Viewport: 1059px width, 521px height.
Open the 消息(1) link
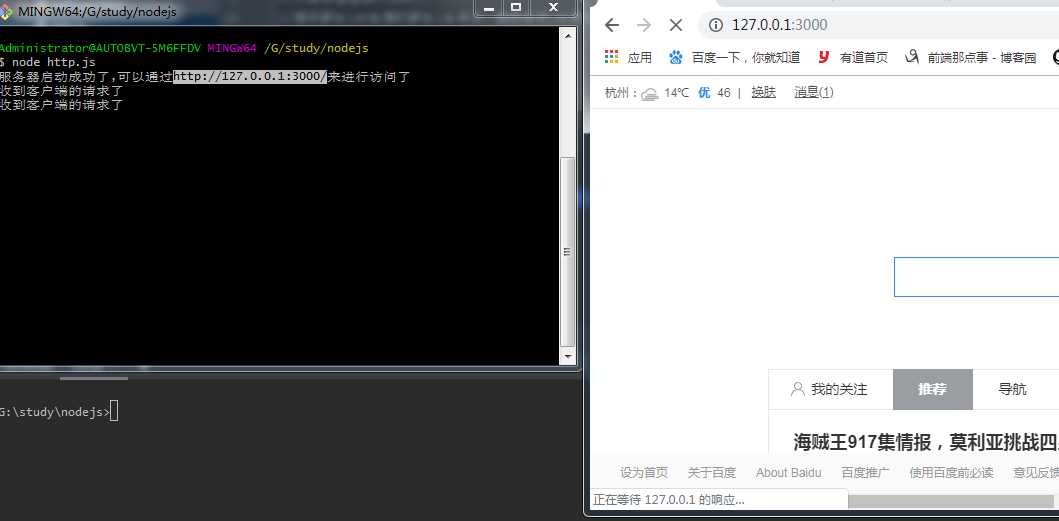814,93
